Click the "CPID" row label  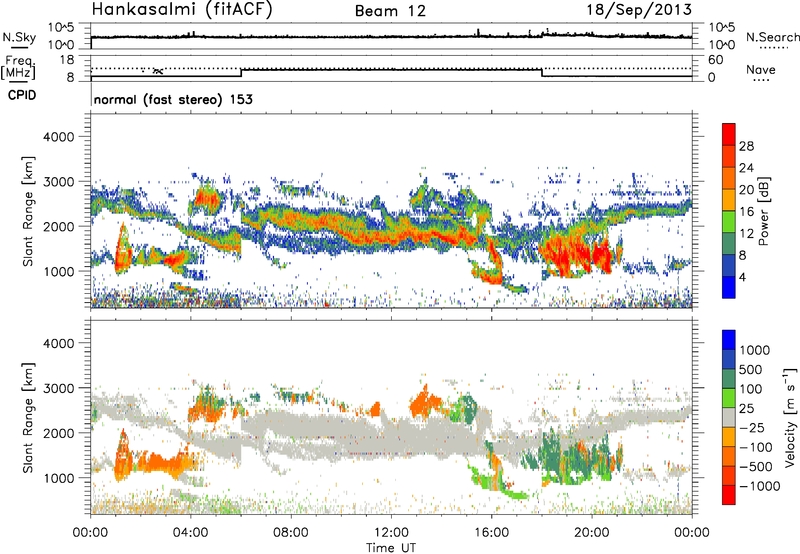tap(22, 95)
